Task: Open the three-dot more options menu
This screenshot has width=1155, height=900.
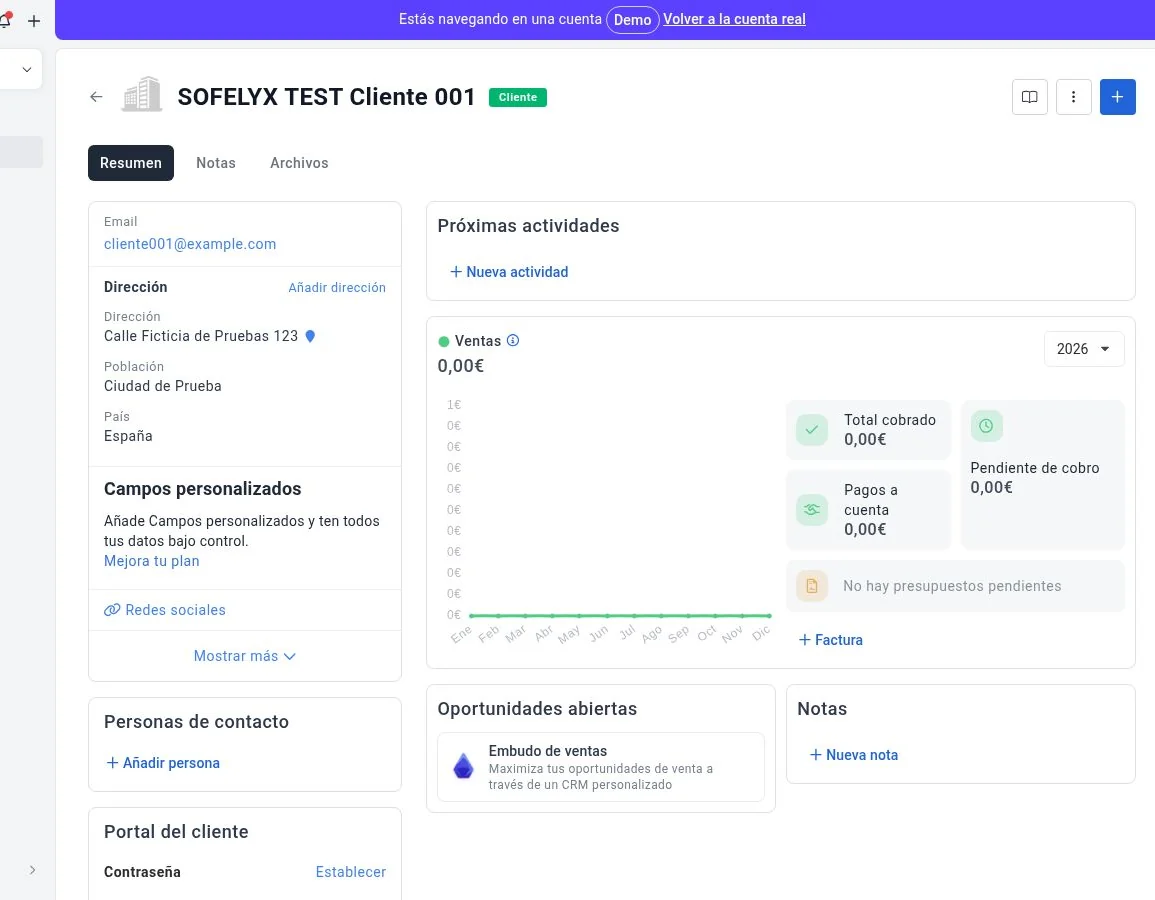Action: tap(1073, 97)
